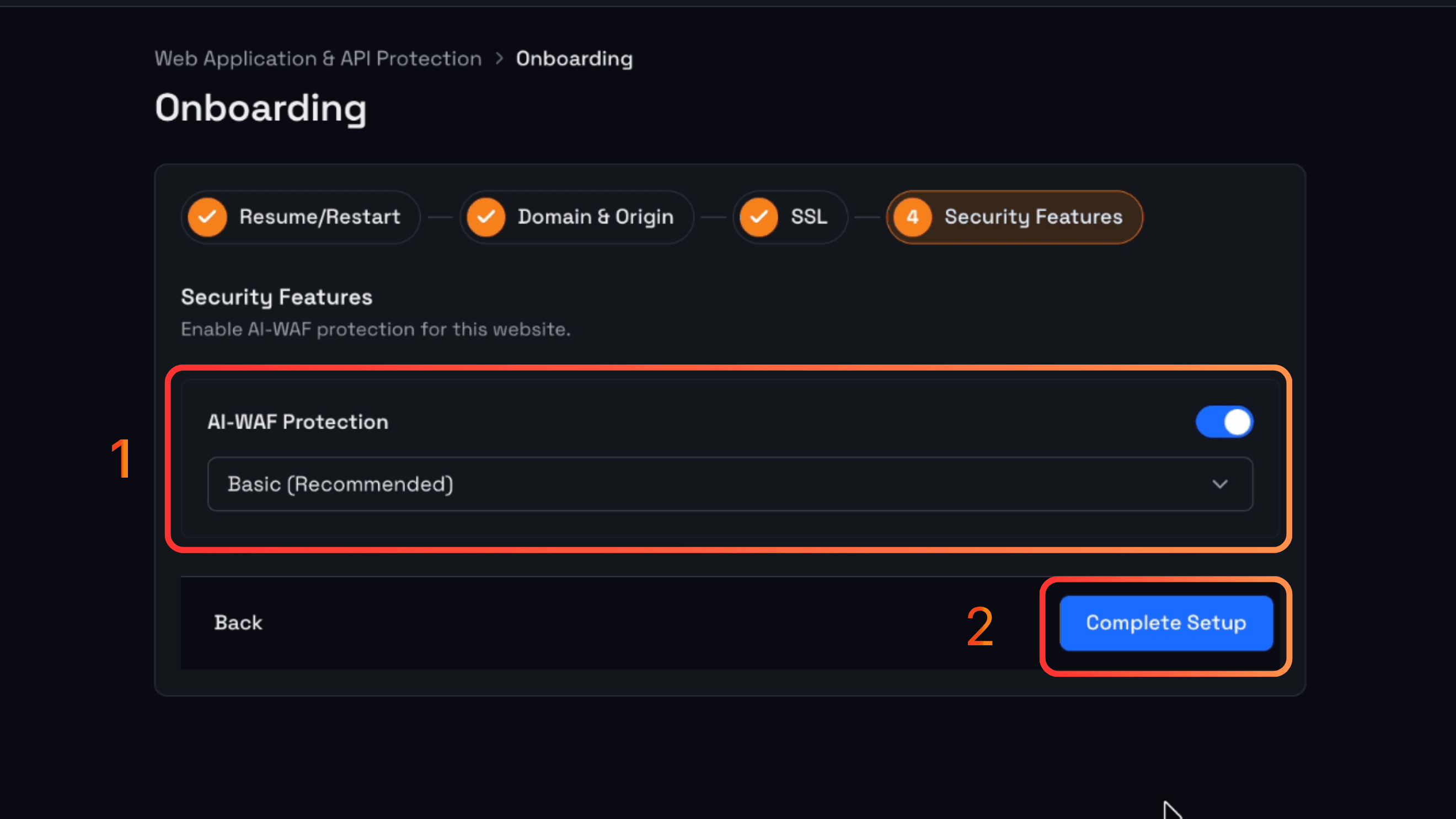Jump to the SSL step

(809, 217)
